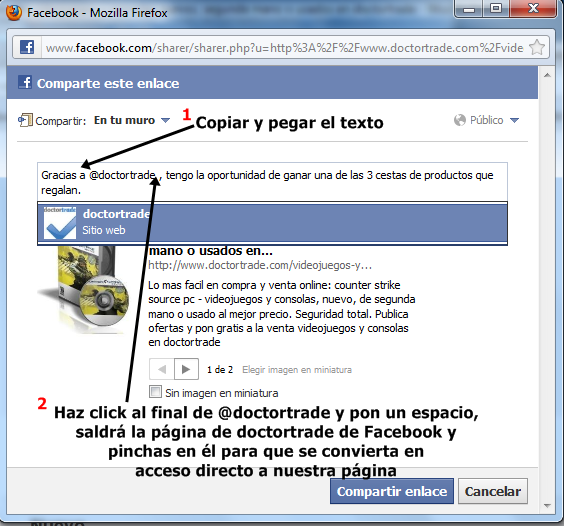Enable the Sin imagen en miniatura checkbox
564x526 pixels.
[155, 391]
